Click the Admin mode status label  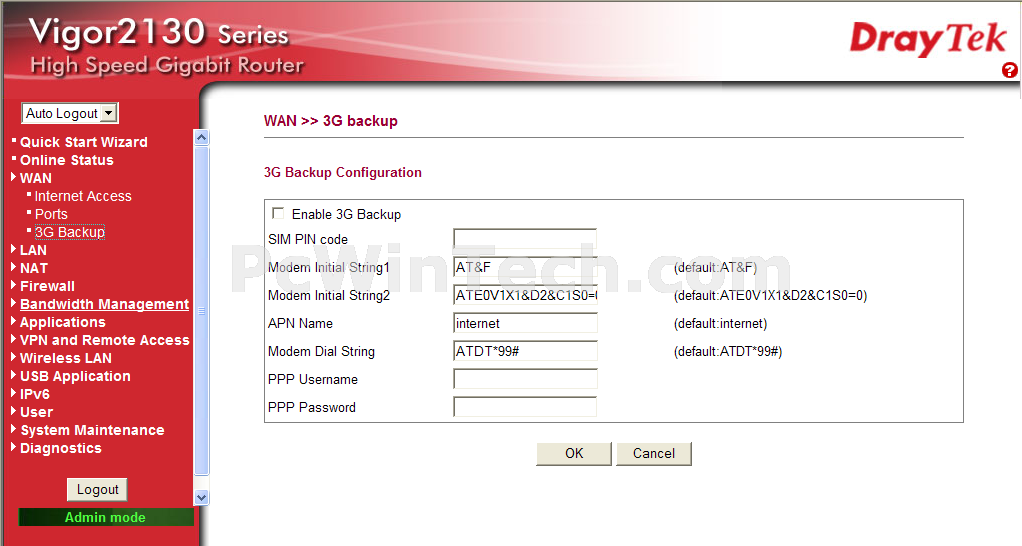tap(106, 517)
